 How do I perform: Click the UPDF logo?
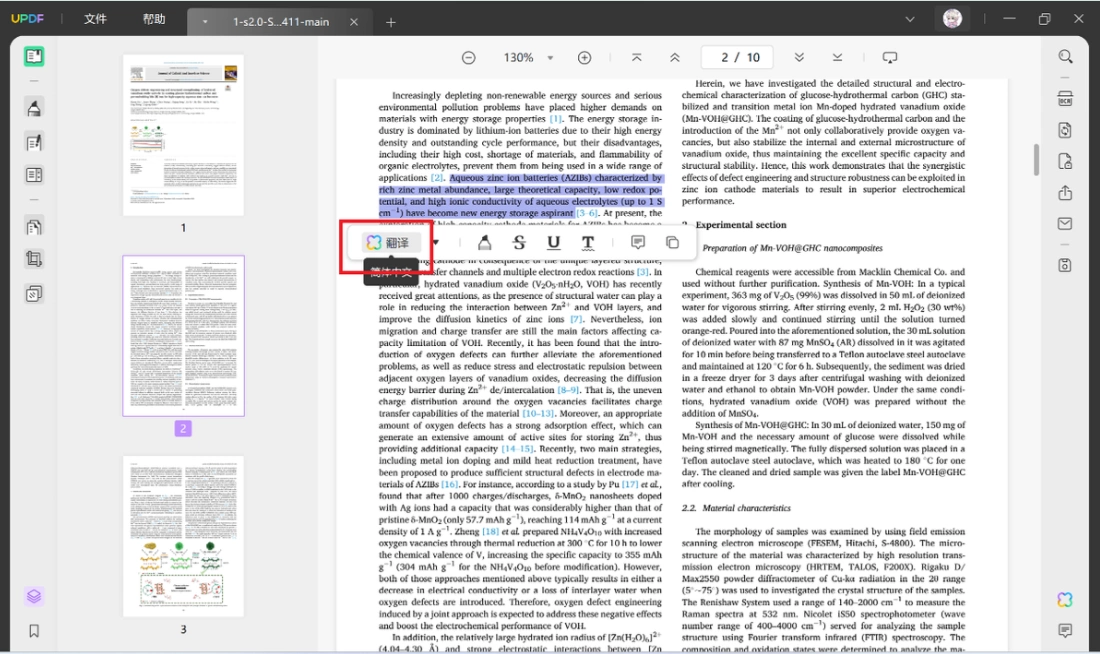coord(27,19)
